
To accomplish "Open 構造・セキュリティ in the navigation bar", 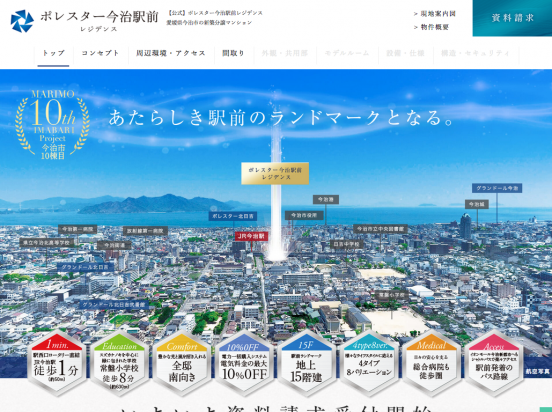I will click(476, 54).
